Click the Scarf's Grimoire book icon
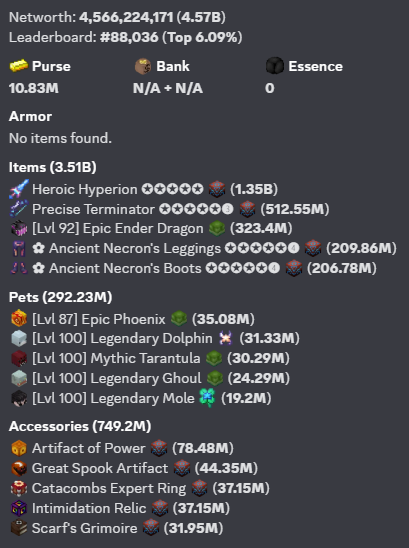The height and width of the screenshot is (548, 409). point(19,528)
